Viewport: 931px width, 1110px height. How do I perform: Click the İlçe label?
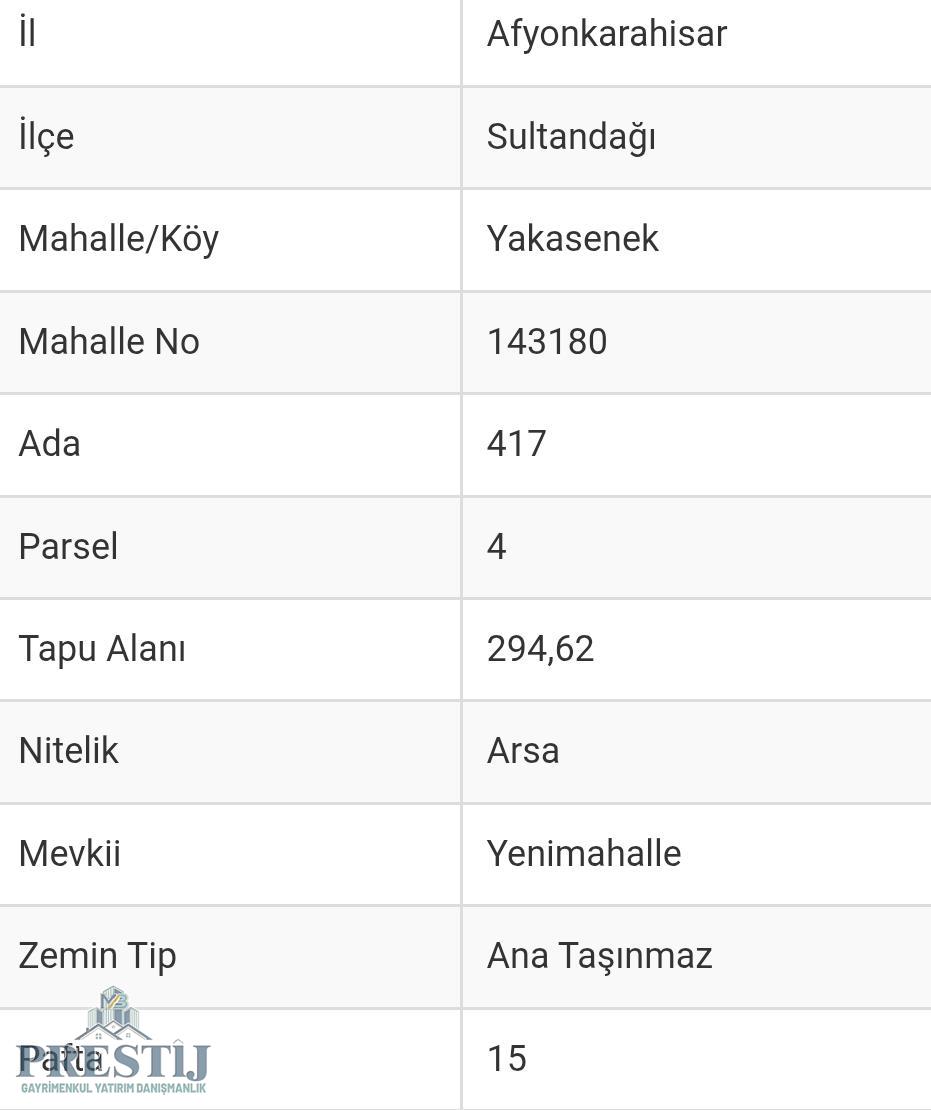pyautogui.click(x=46, y=136)
